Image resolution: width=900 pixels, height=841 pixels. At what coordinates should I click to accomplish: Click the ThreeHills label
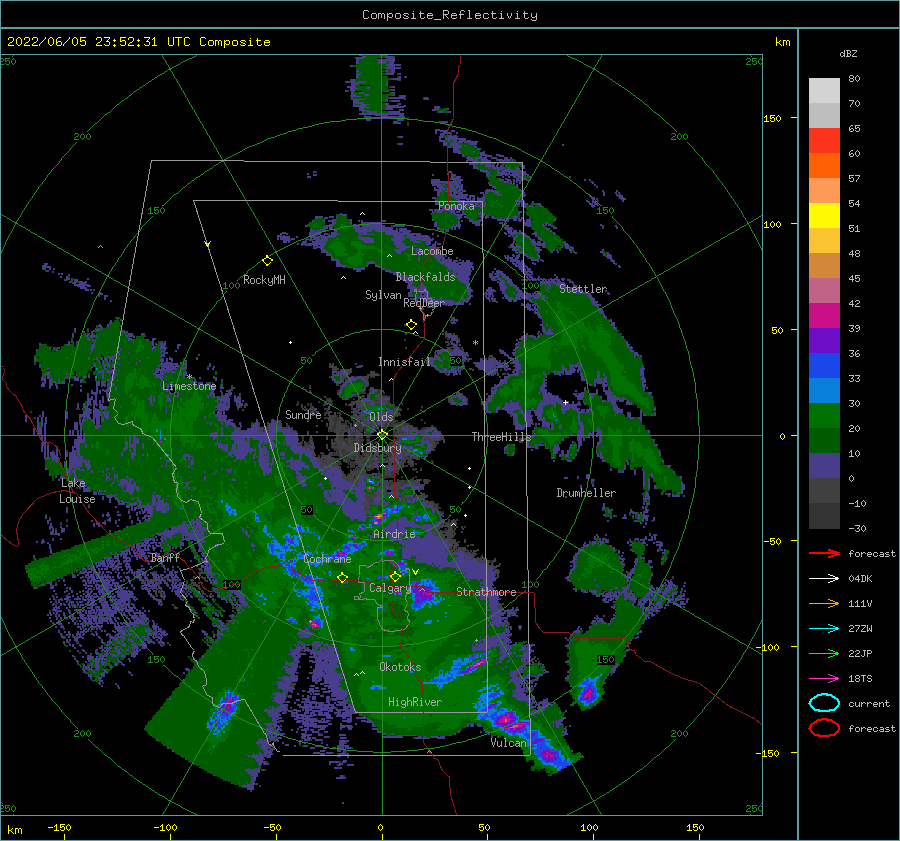click(502, 437)
